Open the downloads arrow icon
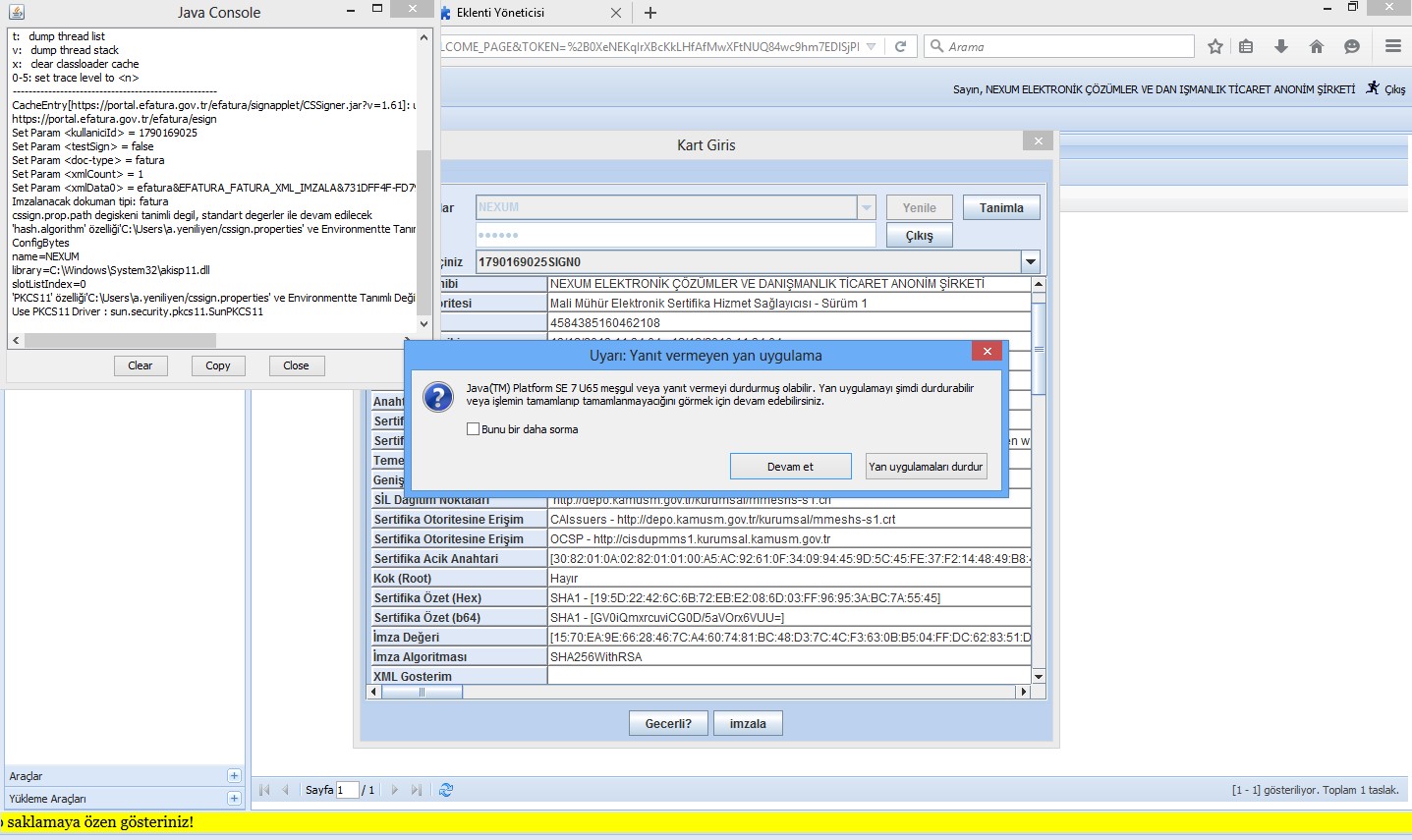1412x840 pixels. tap(1280, 46)
